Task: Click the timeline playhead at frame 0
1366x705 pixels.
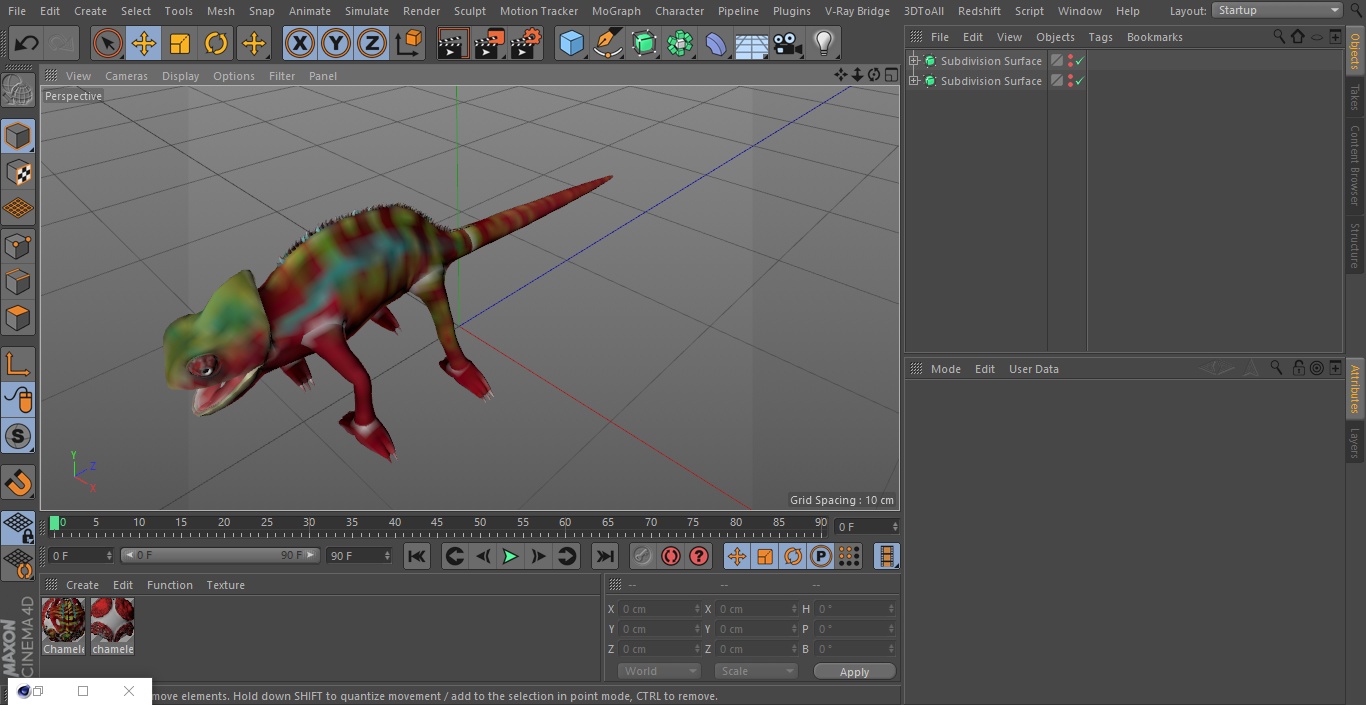Action: pos(55,523)
